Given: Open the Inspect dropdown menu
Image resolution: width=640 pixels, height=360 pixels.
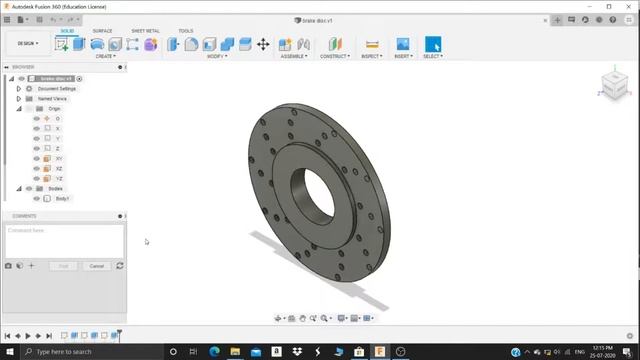Looking at the screenshot, I should (x=372, y=56).
